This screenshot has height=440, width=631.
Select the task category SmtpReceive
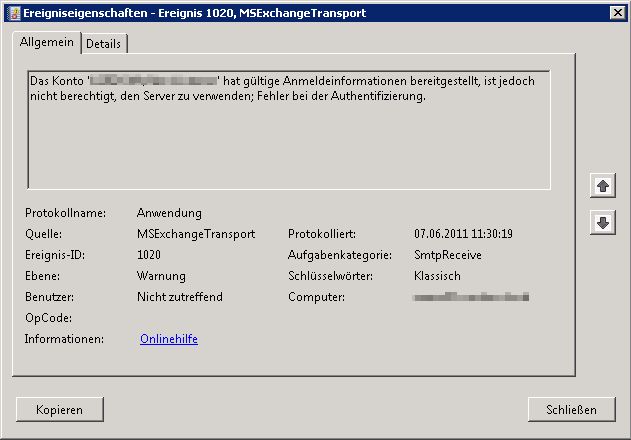click(x=448, y=255)
